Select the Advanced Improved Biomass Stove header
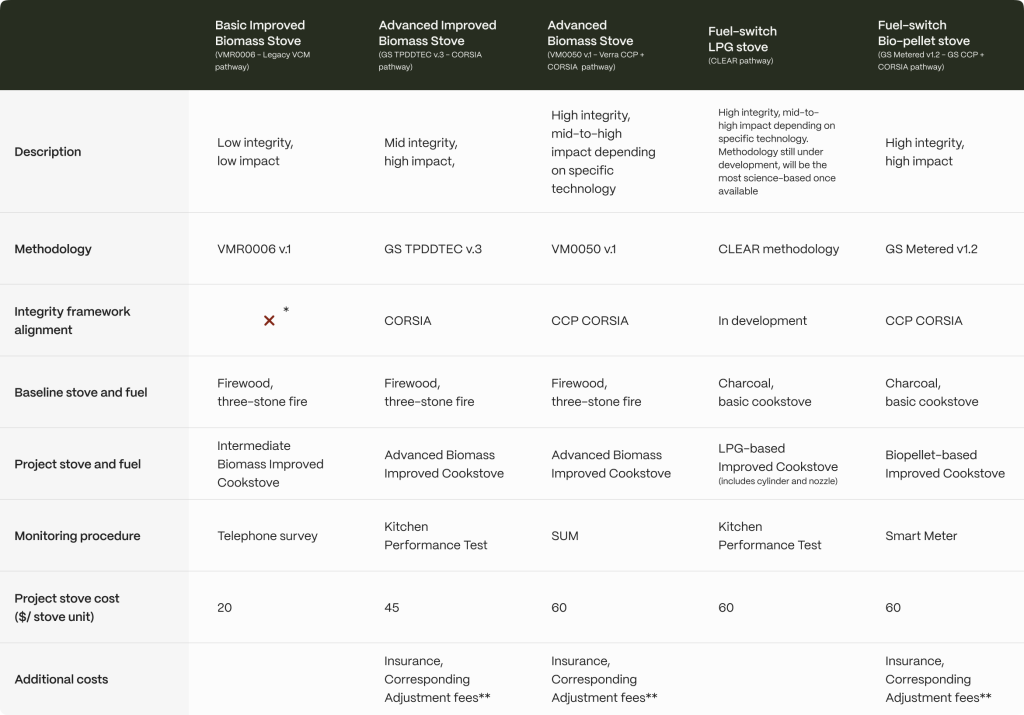The width and height of the screenshot is (1024, 715). tap(437, 45)
